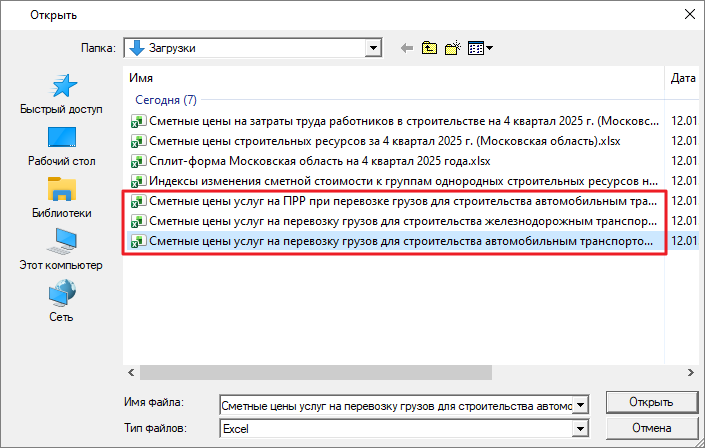Image resolution: width=705 pixels, height=448 pixels.
Task: Click the Открыть button
Action: (x=650, y=402)
